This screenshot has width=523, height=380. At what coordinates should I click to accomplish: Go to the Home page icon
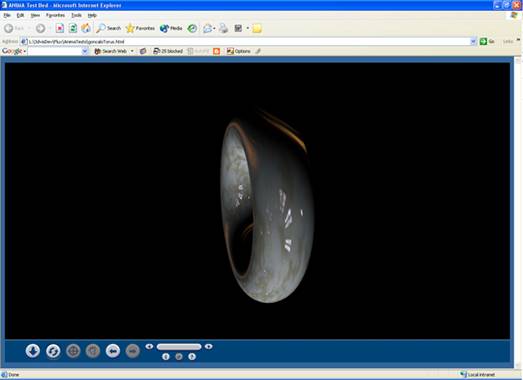click(86, 28)
